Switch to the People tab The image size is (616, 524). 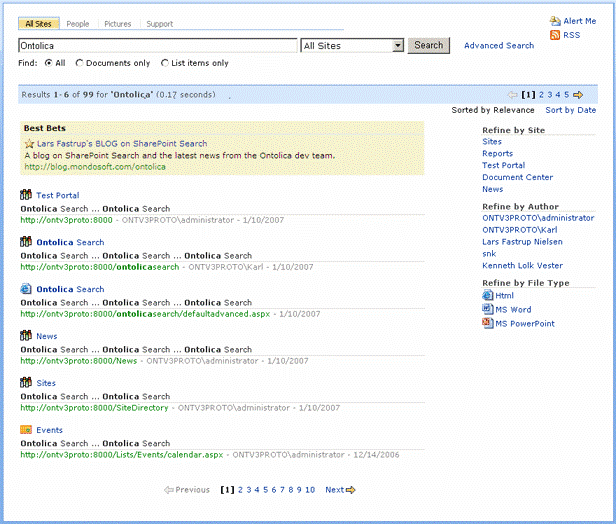click(x=78, y=24)
